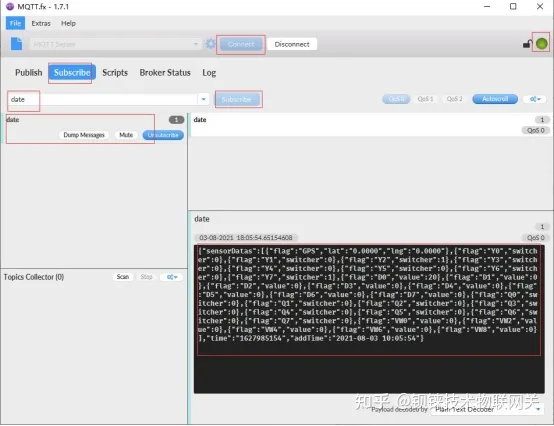Click the QoS 0 label in message details
The image size is (554, 426).
point(535,238)
